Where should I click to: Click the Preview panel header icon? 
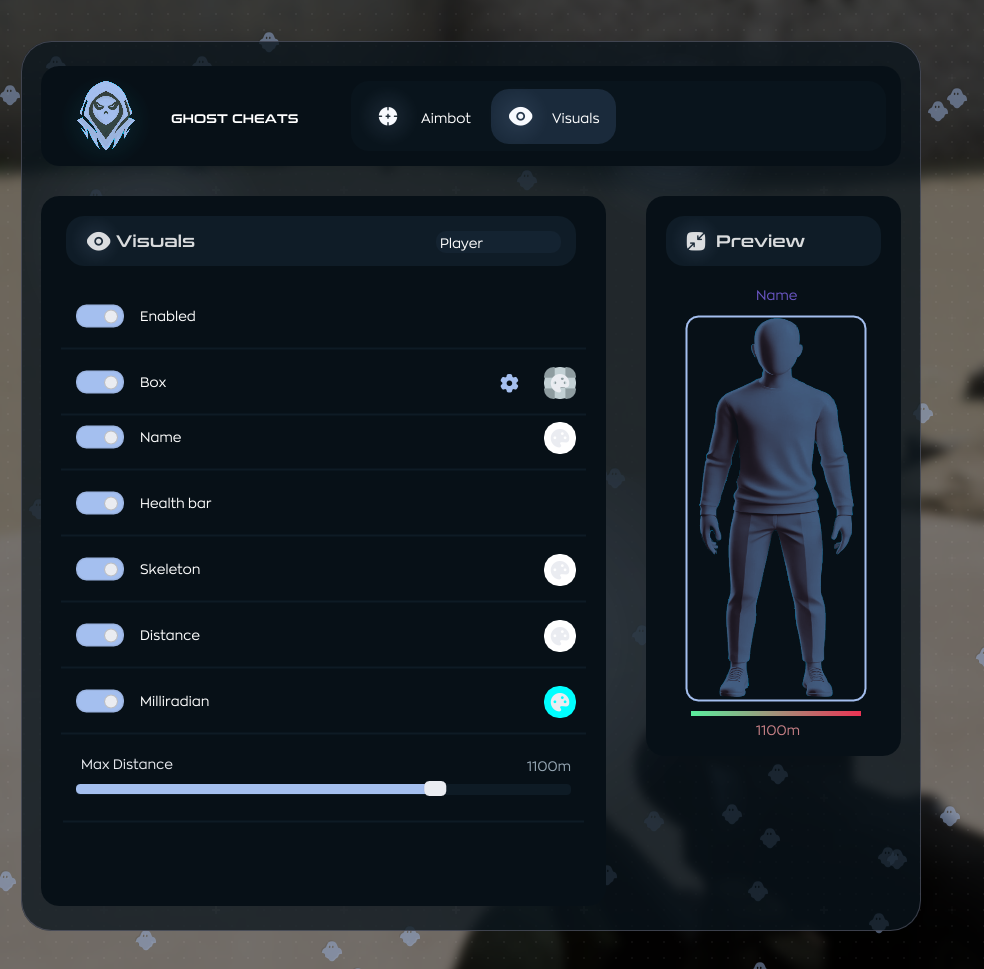click(696, 241)
